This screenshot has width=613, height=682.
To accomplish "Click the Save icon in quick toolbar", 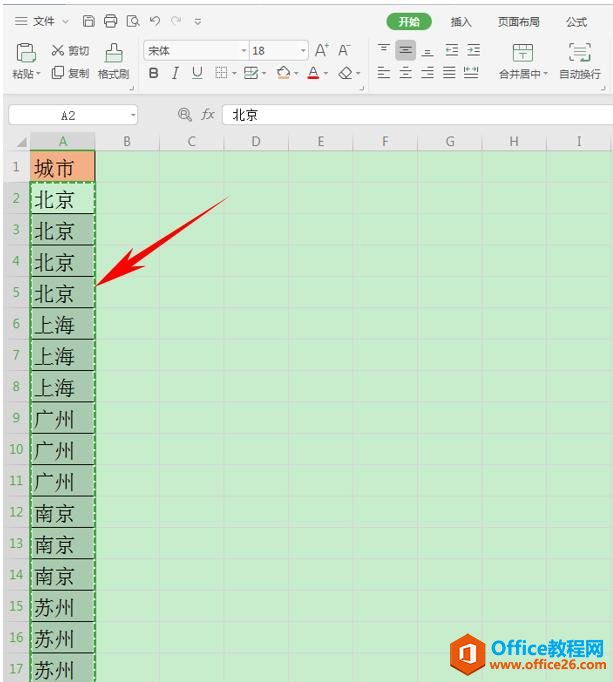I will (89, 21).
